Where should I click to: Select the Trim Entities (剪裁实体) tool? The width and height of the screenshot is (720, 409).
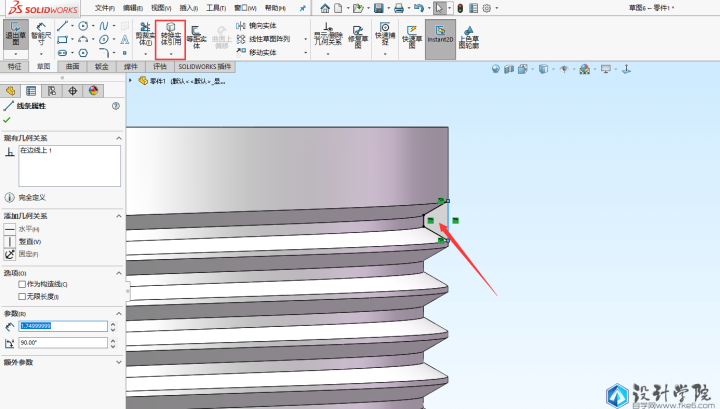pyautogui.click(x=145, y=37)
